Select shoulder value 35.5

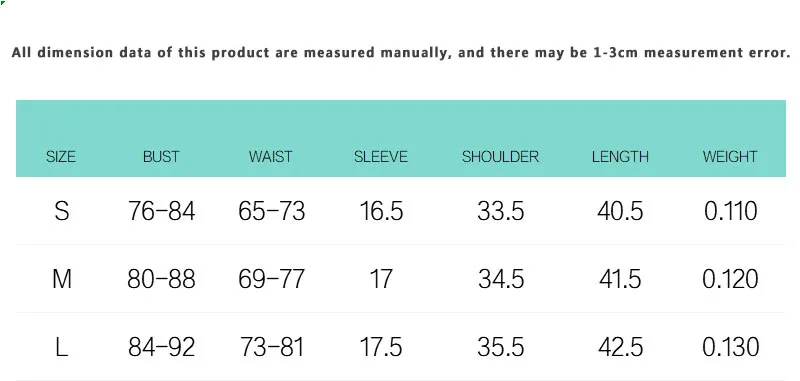(501, 347)
